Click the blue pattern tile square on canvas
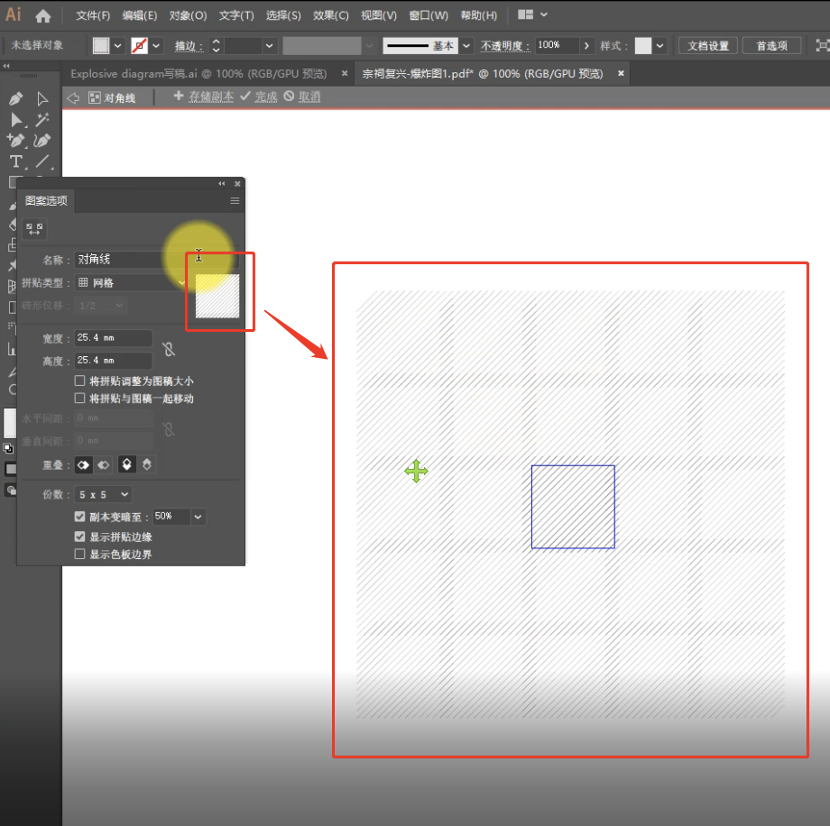 click(573, 507)
